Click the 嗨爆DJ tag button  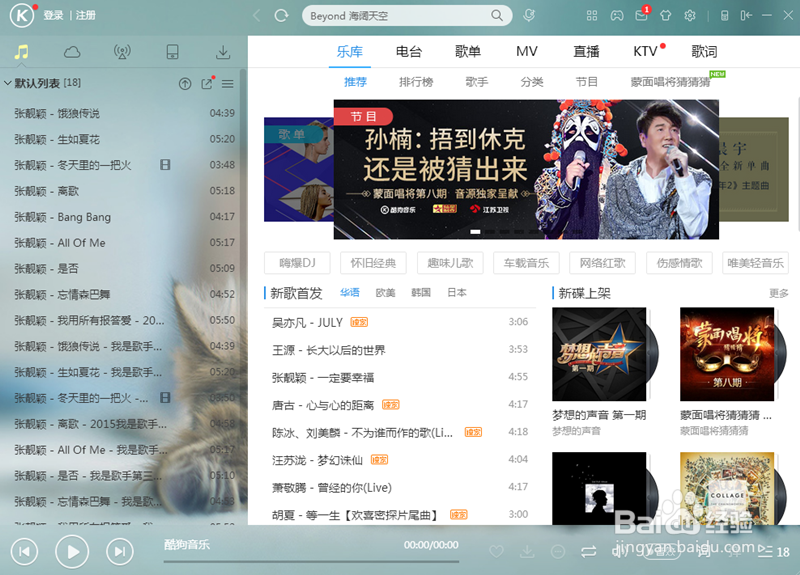tap(297, 263)
